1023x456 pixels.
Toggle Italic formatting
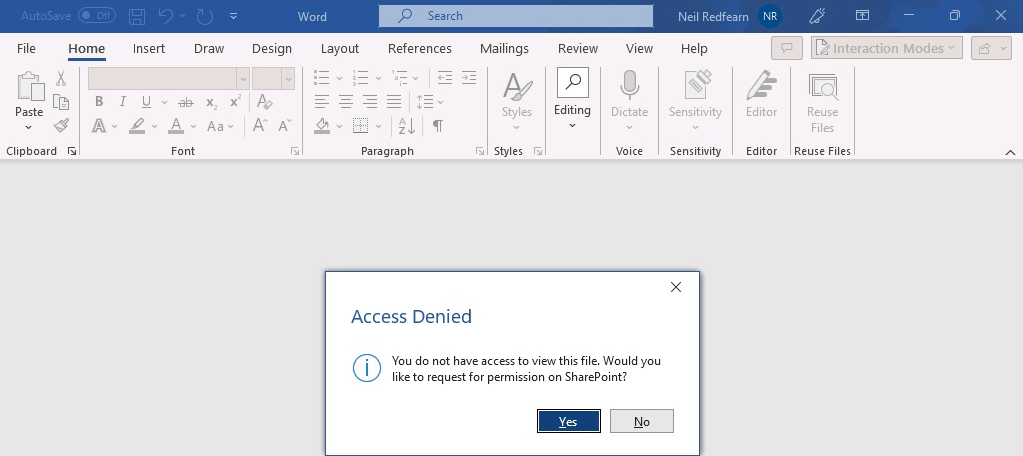pos(123,102)
